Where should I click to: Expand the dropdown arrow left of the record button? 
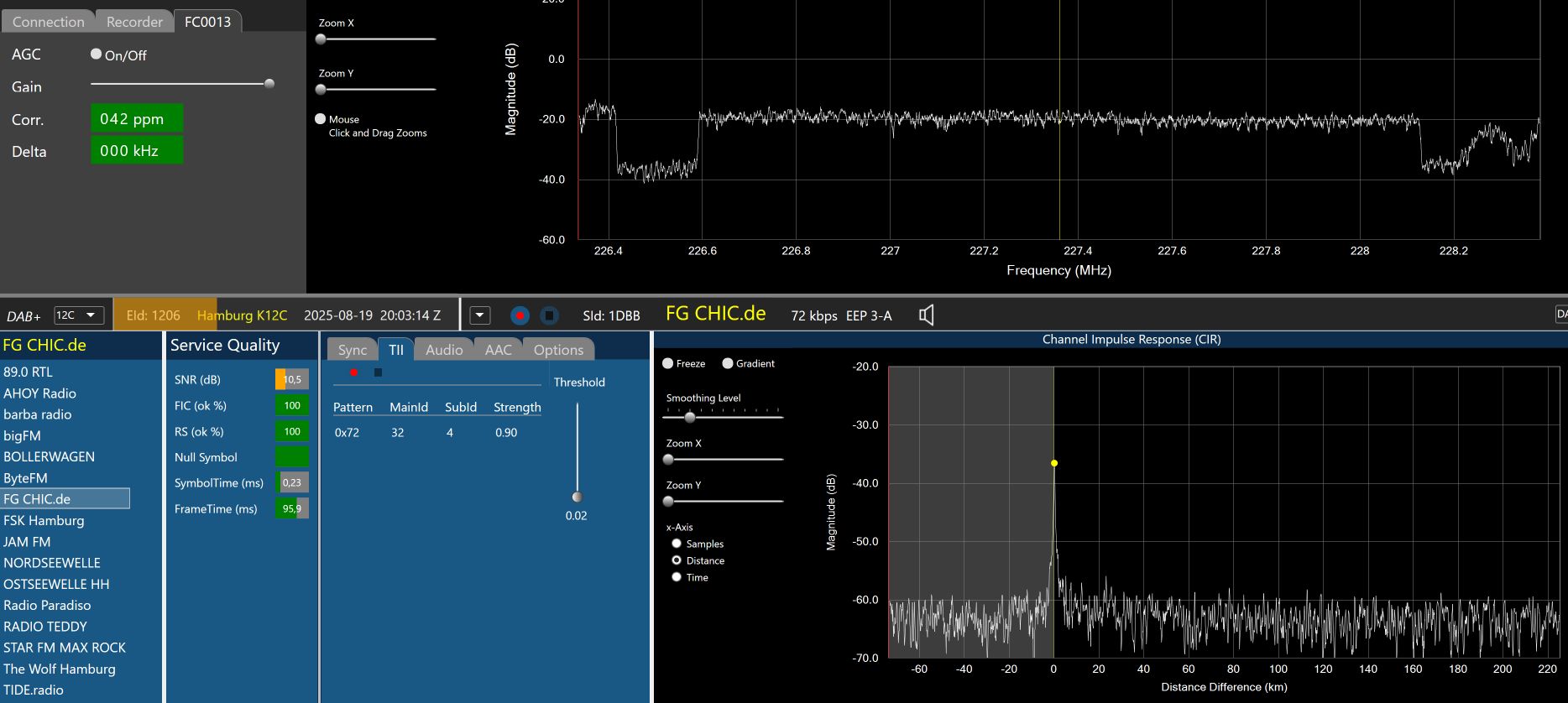pos(480,315)
